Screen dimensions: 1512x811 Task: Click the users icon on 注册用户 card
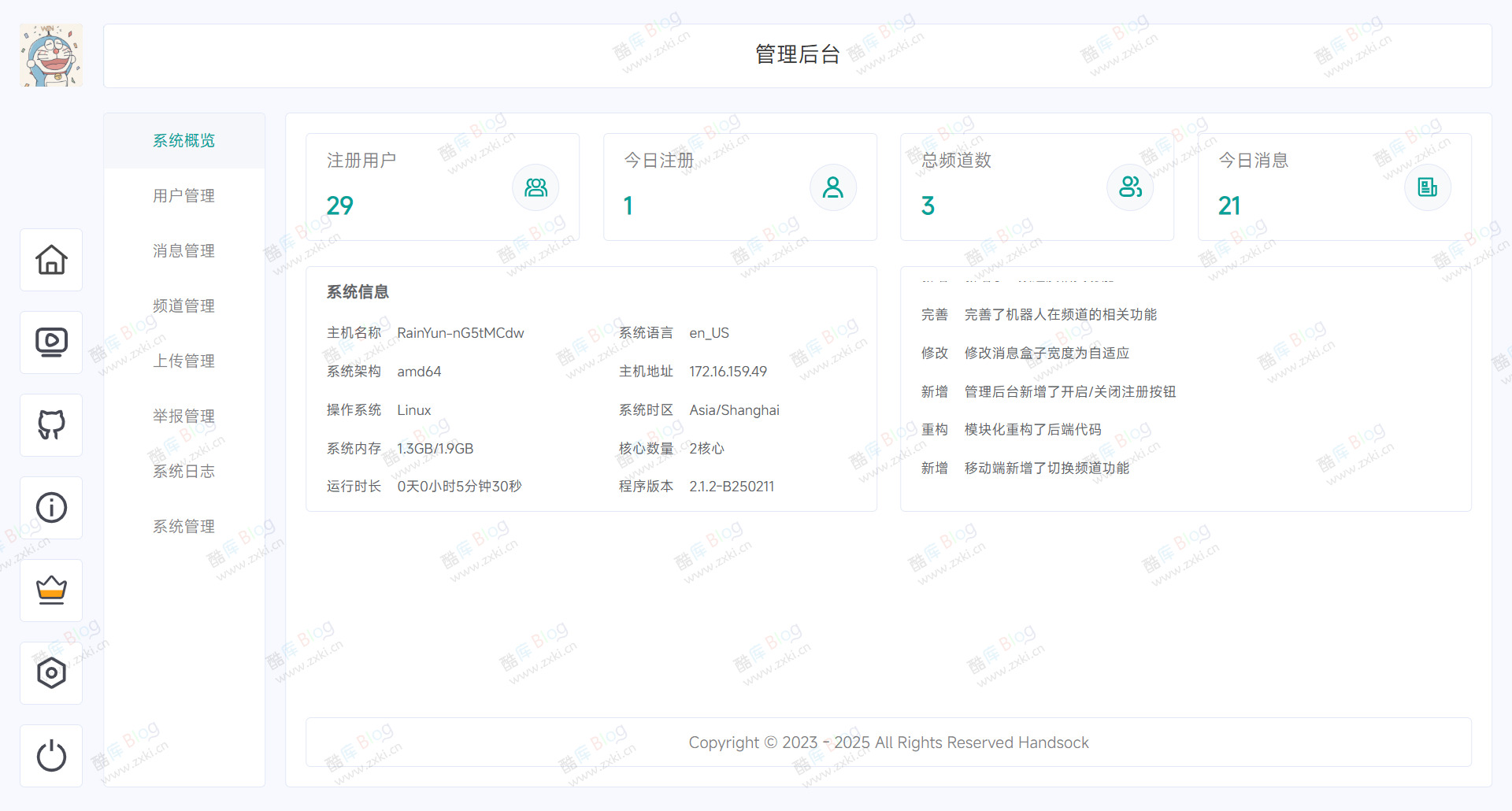point(535,187)
